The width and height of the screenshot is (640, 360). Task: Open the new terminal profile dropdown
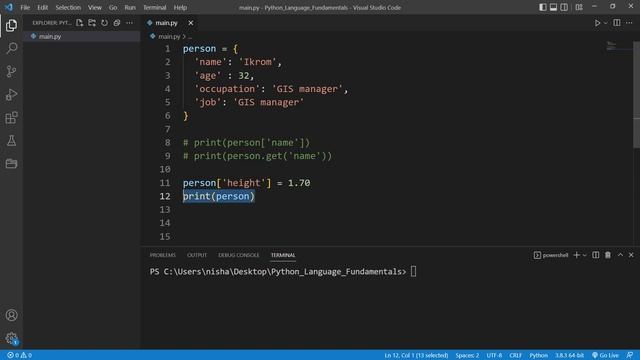[584, 255]
